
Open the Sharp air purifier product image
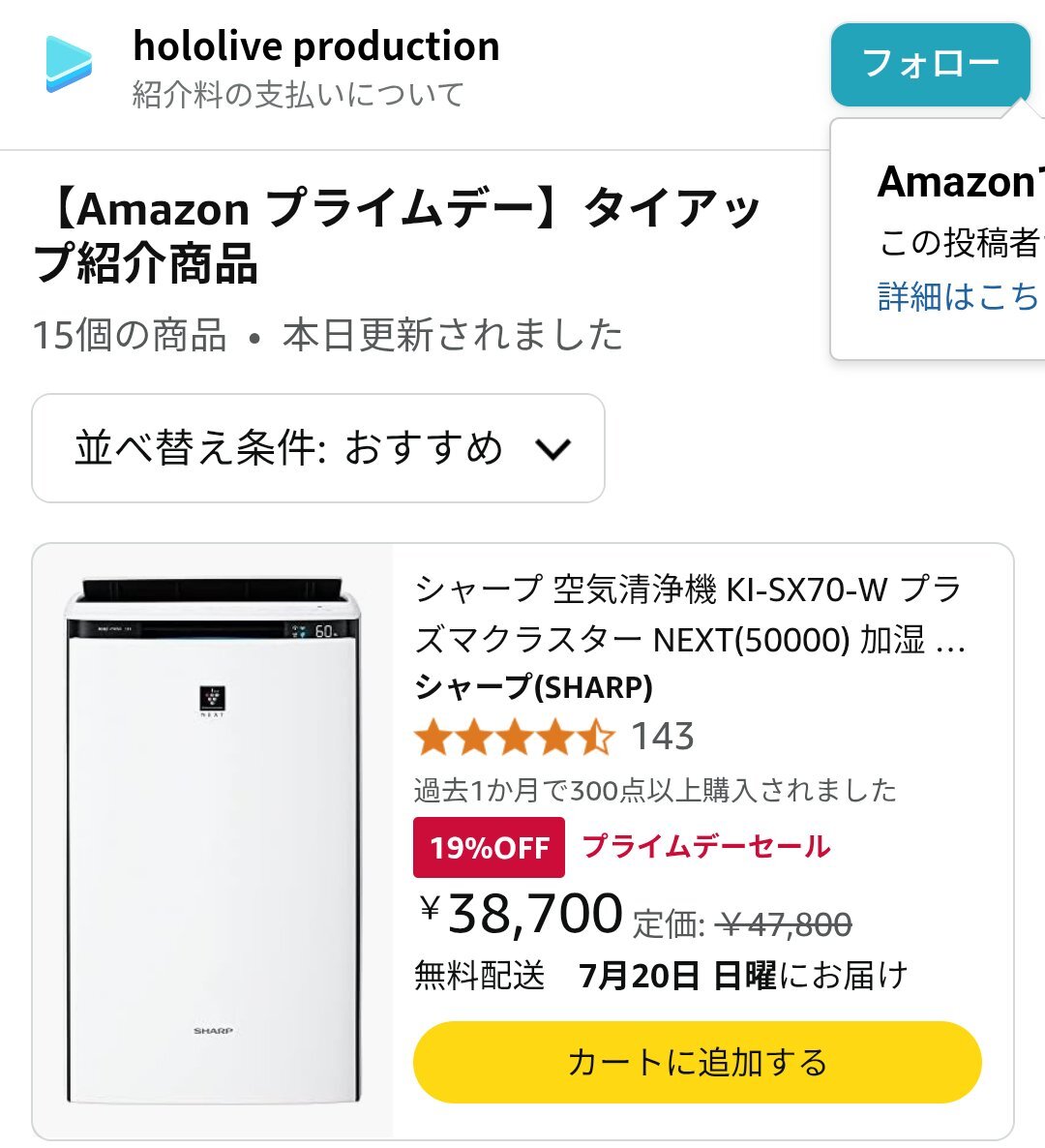point(212,841)
